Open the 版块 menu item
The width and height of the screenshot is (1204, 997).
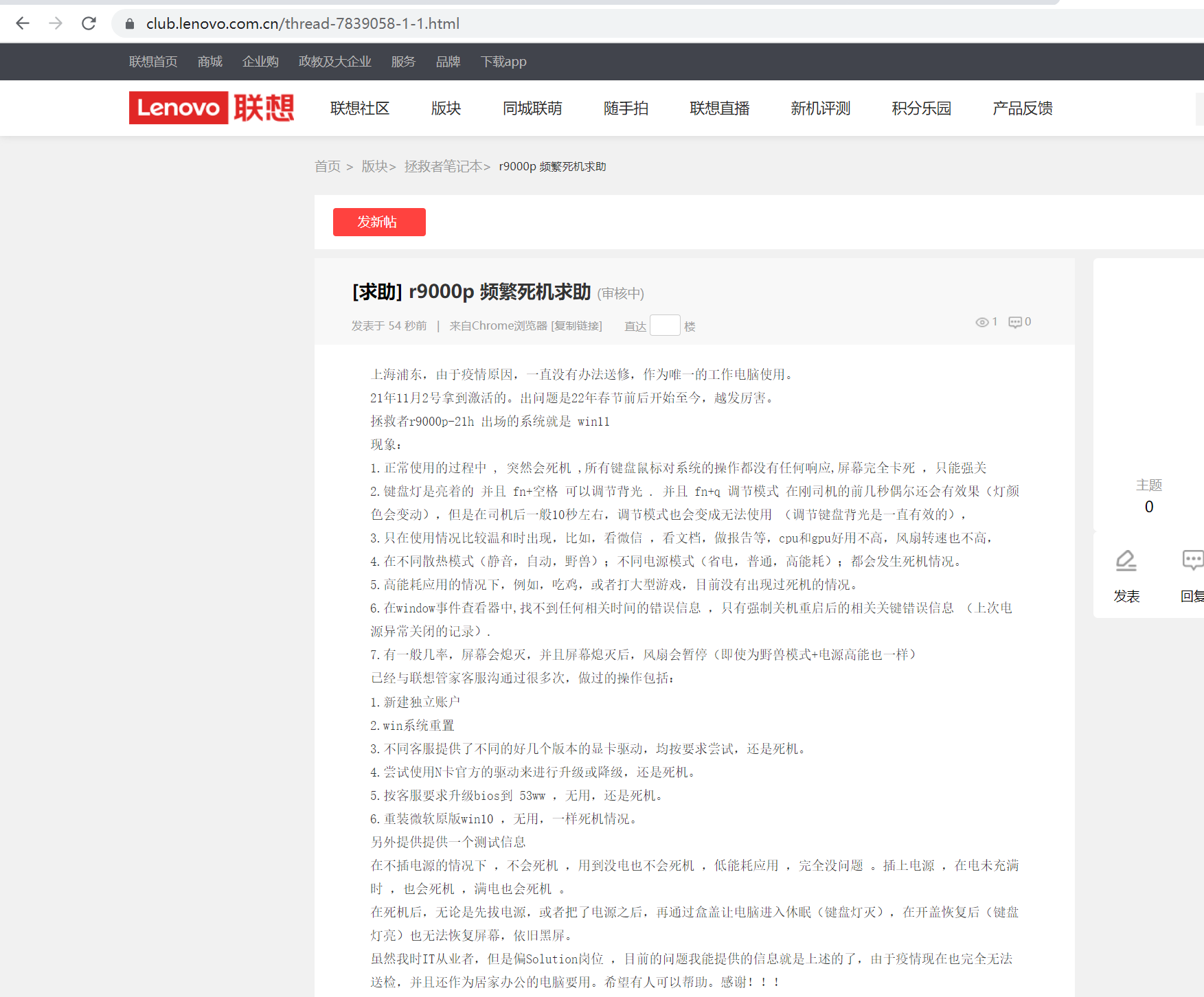click(446, 108)
